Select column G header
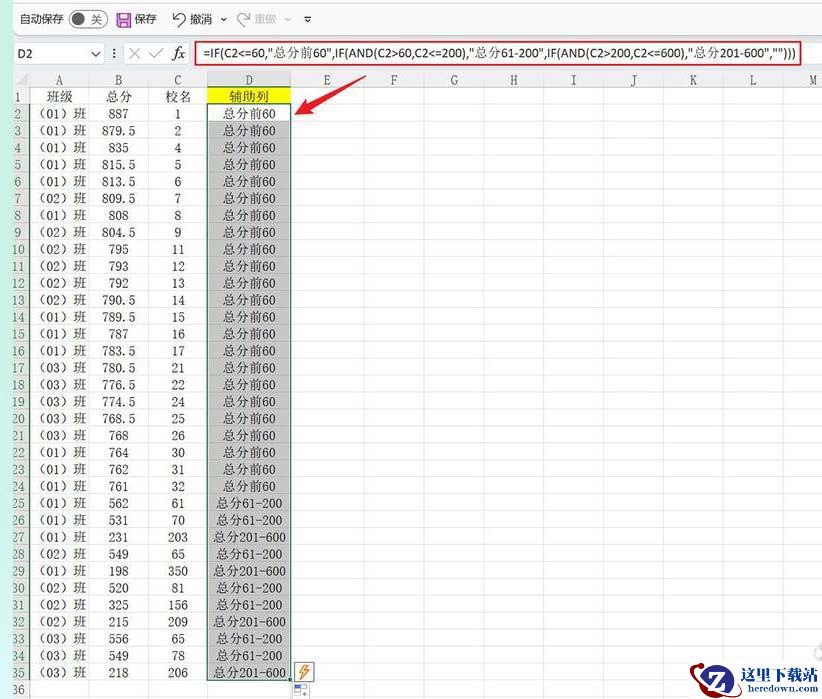The width and height of the screenshot is (822, 699). [454, 80]
